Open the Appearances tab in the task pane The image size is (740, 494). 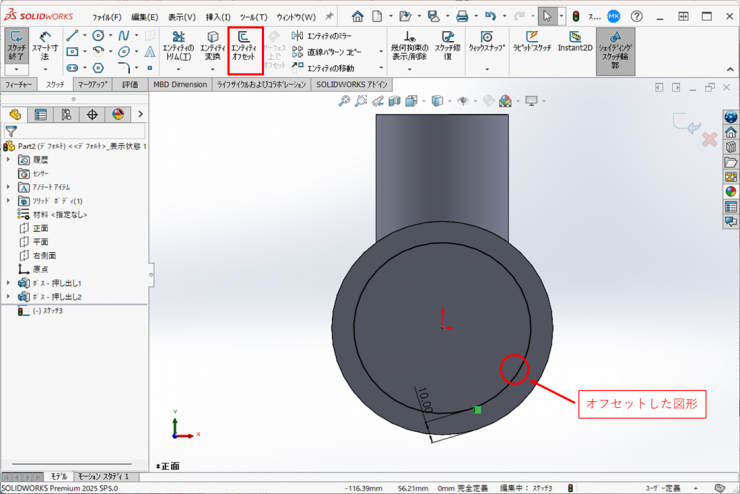point(730,191)
